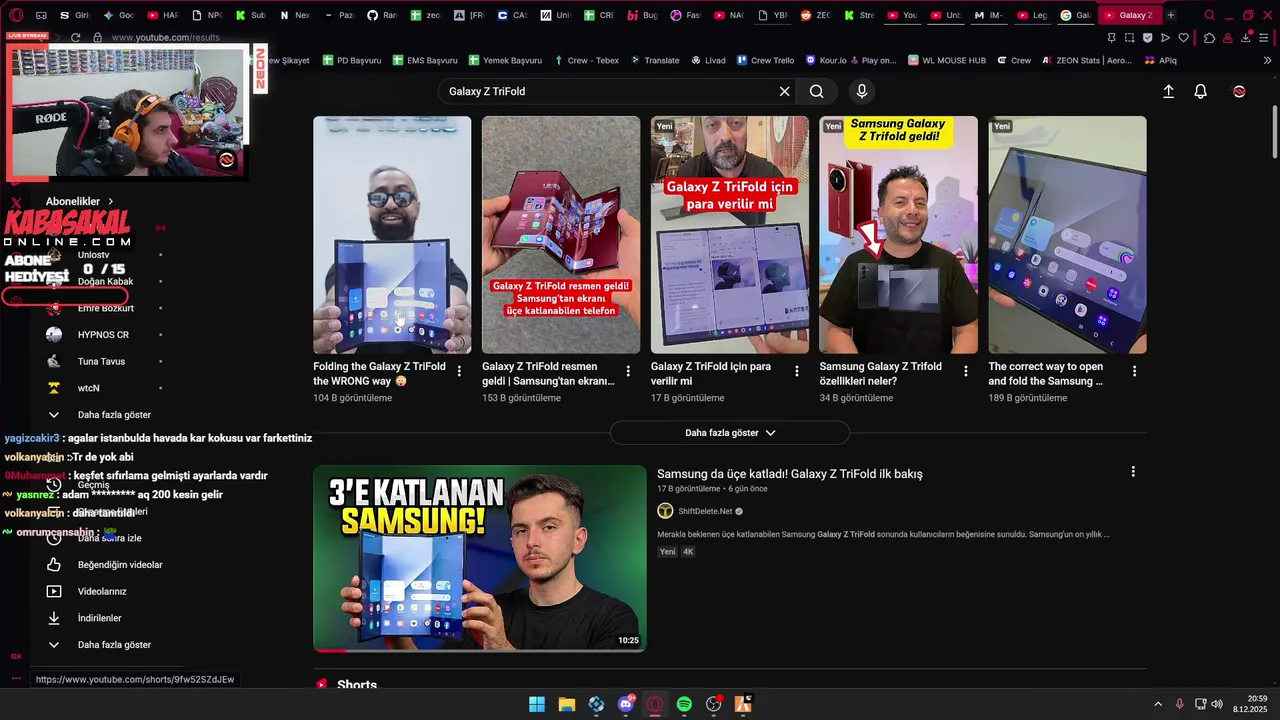
Task: Open the Crew Trello bookmark
Action: pyautogui.click(x=765, y=60)
